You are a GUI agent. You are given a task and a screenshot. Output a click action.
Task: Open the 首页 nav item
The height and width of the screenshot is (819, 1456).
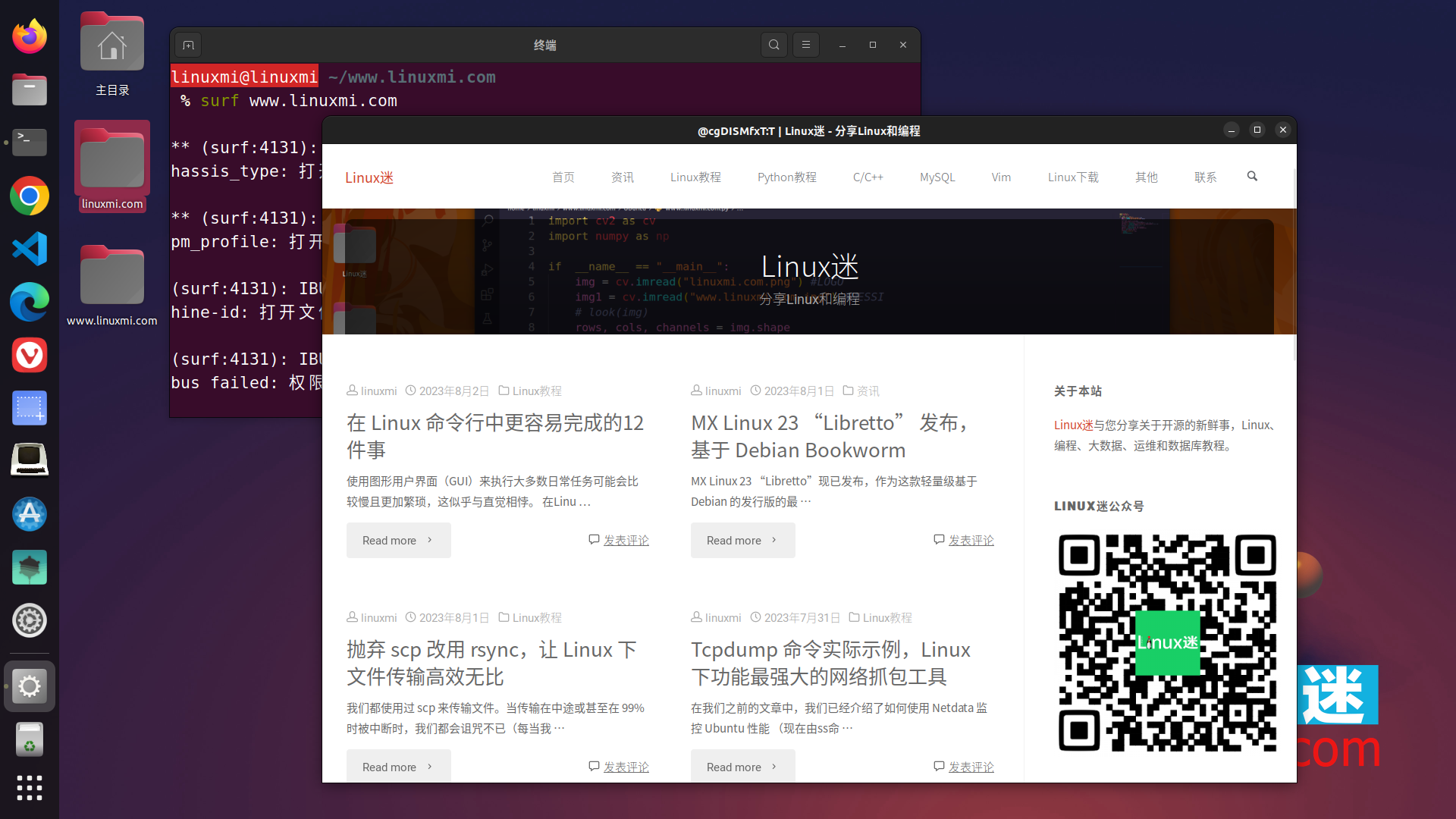click(563, 177)
